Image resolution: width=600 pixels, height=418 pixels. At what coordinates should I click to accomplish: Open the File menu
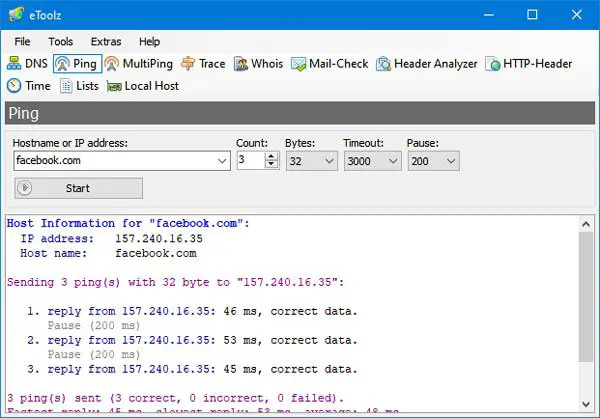pos(22,41)
